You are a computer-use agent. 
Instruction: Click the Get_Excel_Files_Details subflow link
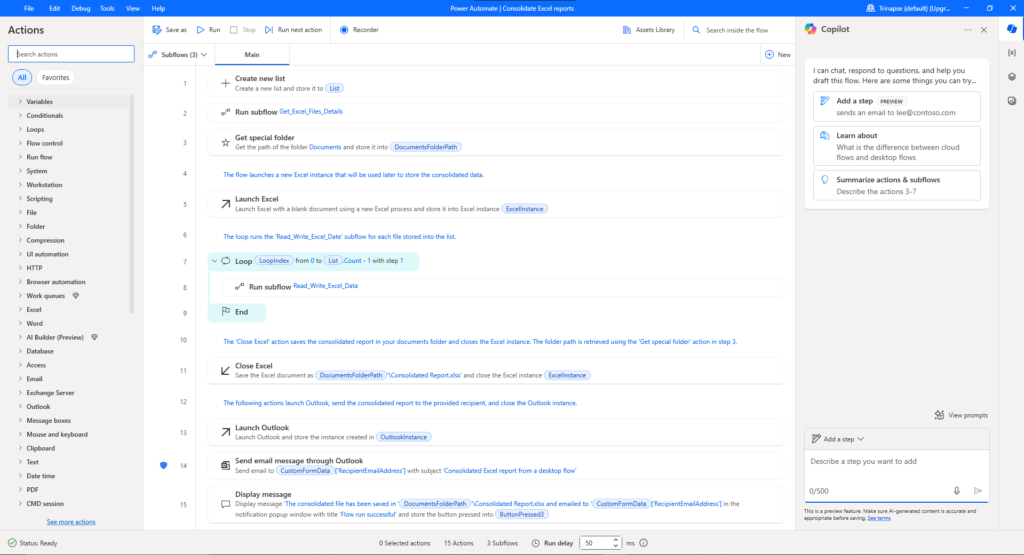pos(311,112)
